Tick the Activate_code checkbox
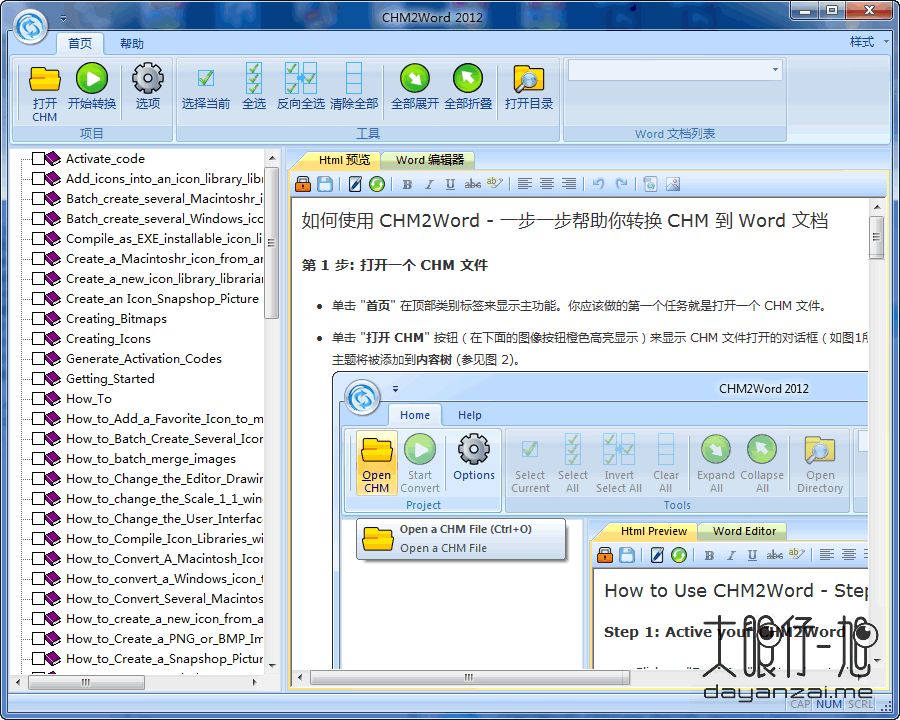 click(x=38, y=158)
